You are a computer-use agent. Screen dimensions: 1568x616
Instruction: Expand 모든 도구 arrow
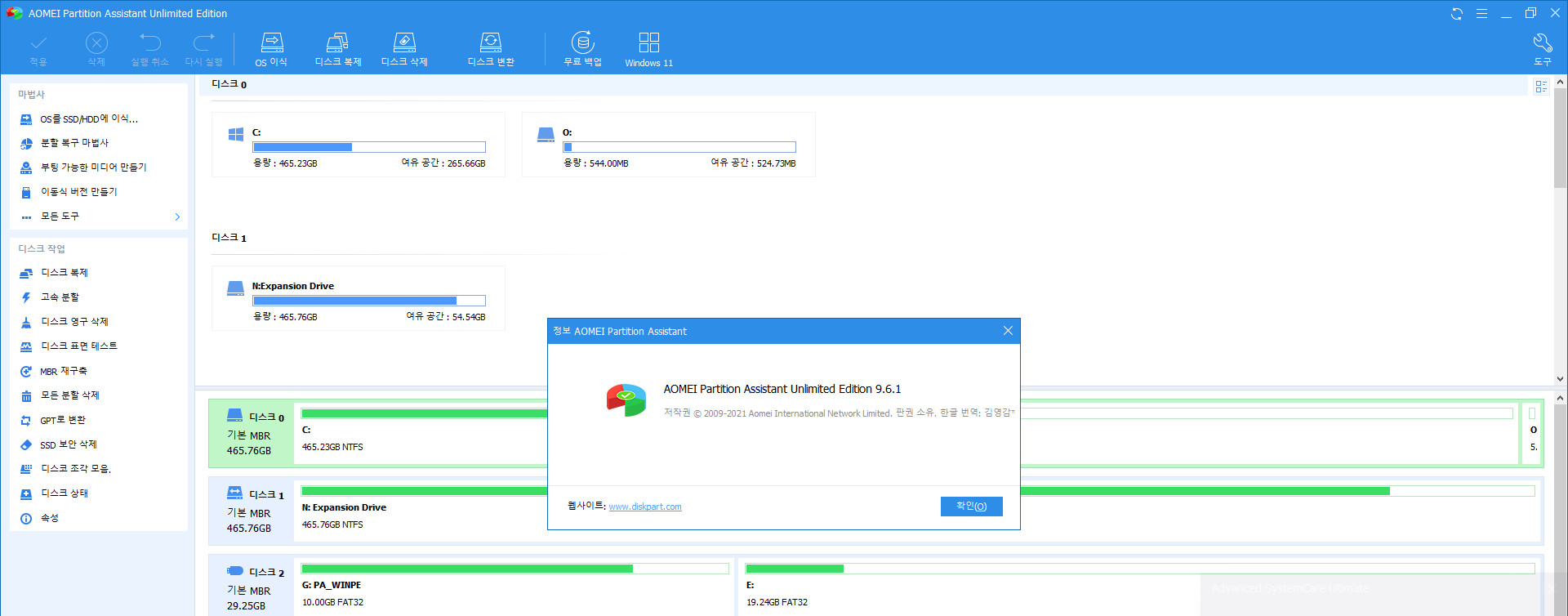tap(177, 216)
